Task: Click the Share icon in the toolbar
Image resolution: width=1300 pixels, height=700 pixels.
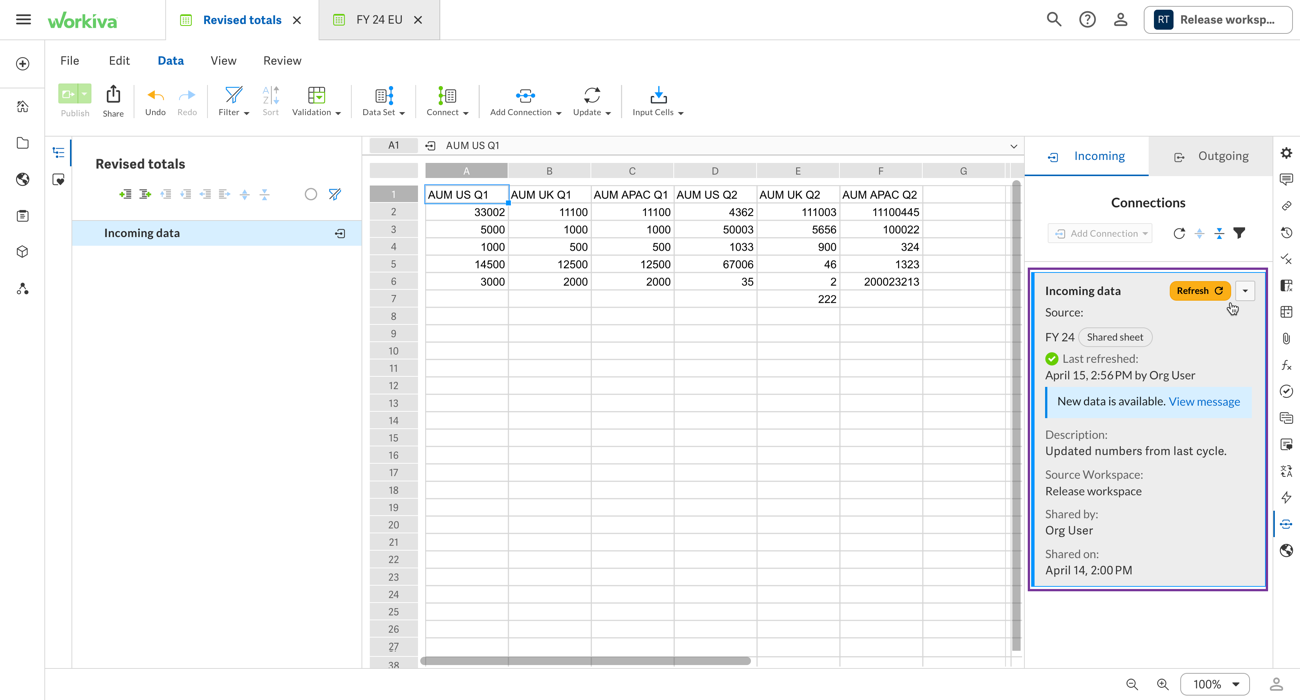Action: point(113,100)
